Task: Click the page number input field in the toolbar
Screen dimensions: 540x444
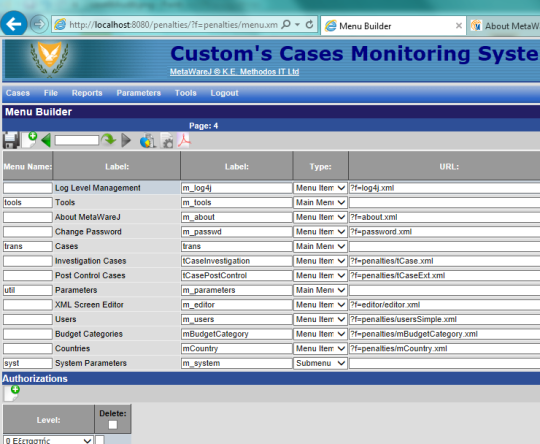Action: point(77,140)
